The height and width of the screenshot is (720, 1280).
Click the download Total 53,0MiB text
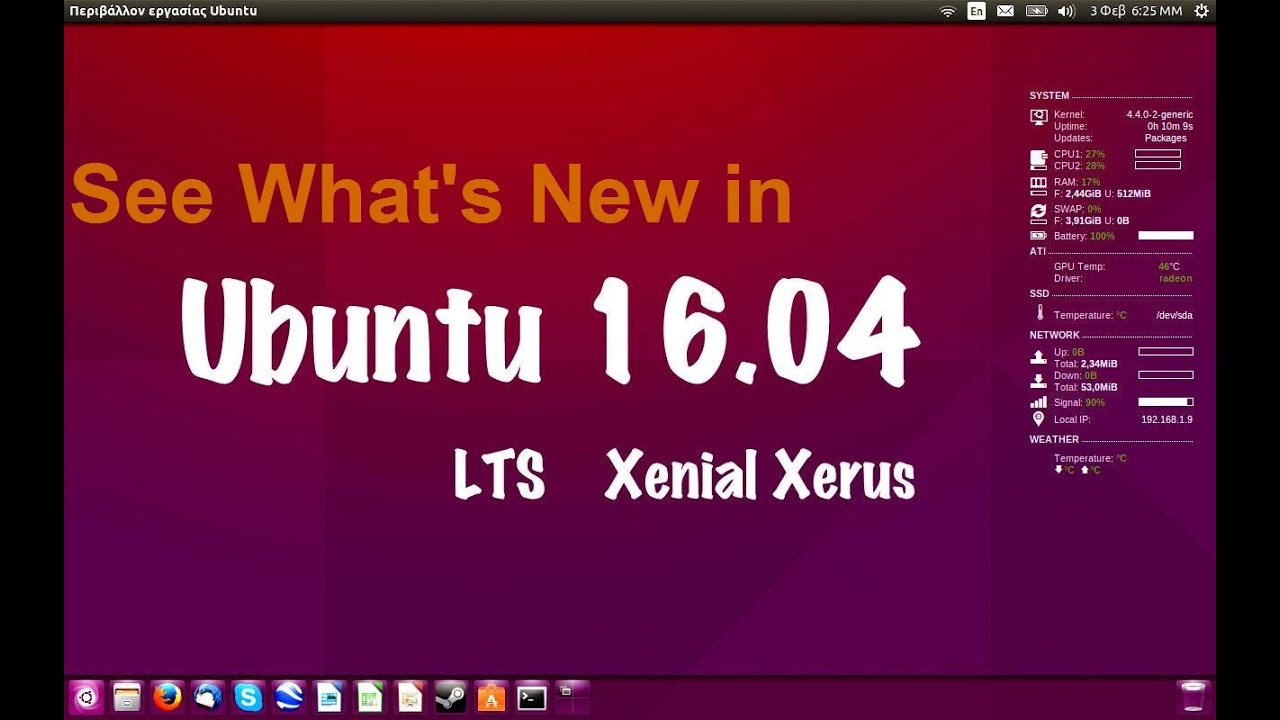tap(1086, 387)
